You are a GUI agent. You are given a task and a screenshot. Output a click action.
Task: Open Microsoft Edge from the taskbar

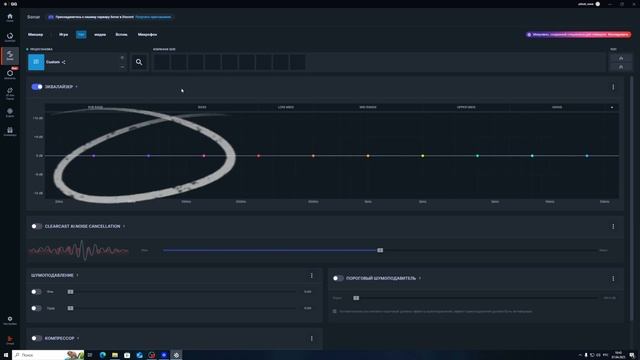click(102, 355)
